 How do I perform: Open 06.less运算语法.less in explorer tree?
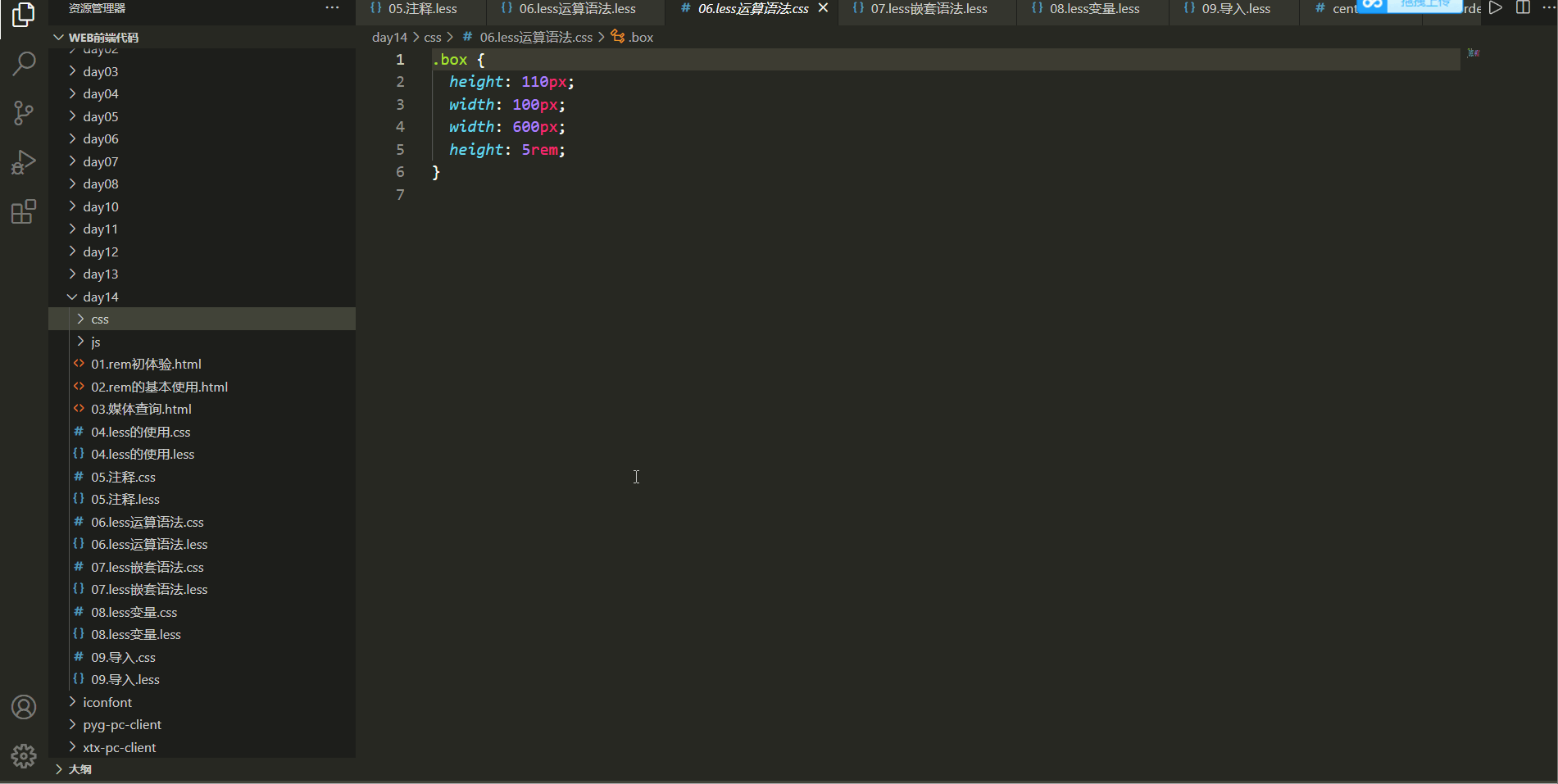click(202, 544)
